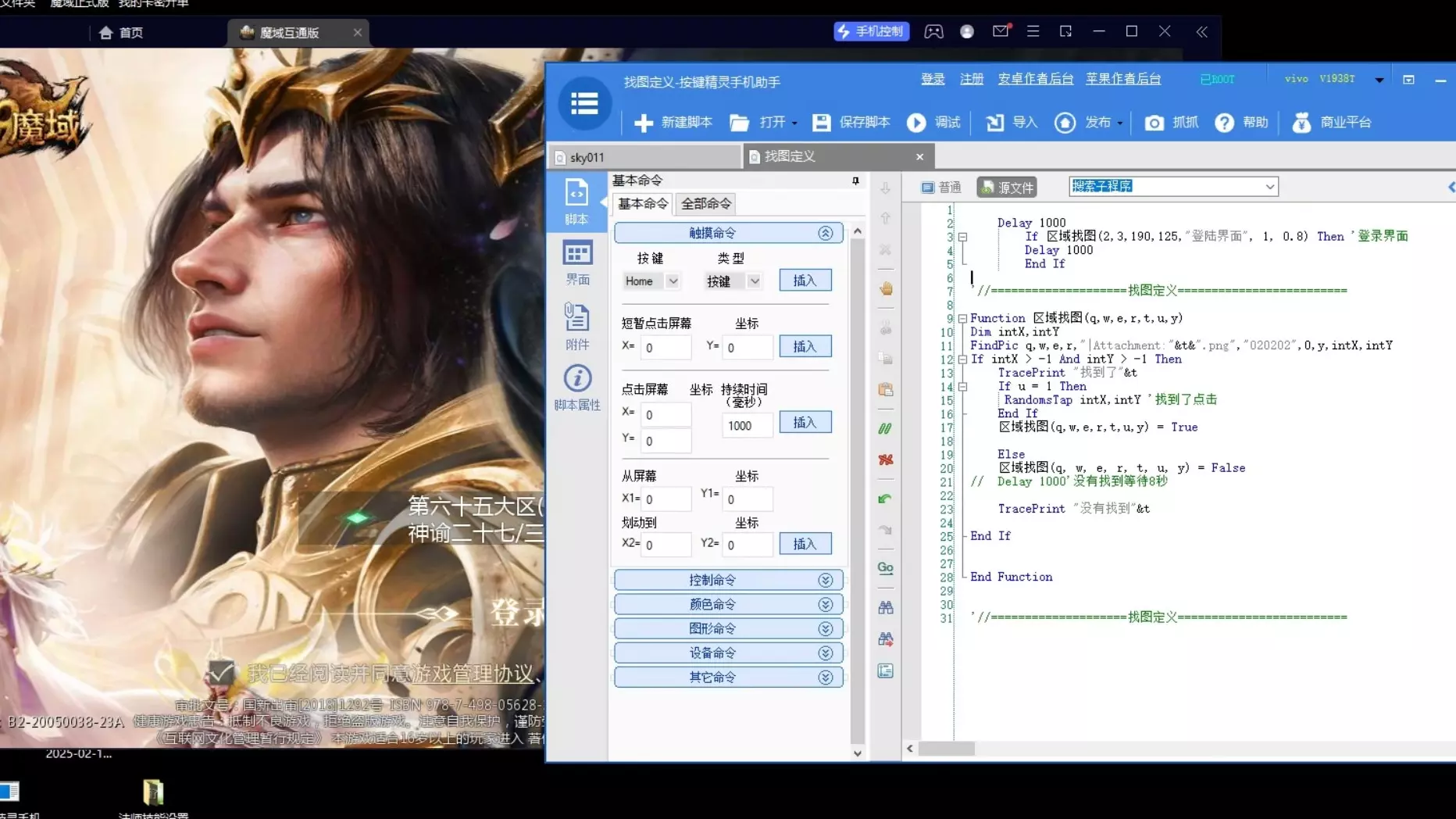Open the 附件 attachments panel
Screen dimensions: 1456x819
point(577,327)
